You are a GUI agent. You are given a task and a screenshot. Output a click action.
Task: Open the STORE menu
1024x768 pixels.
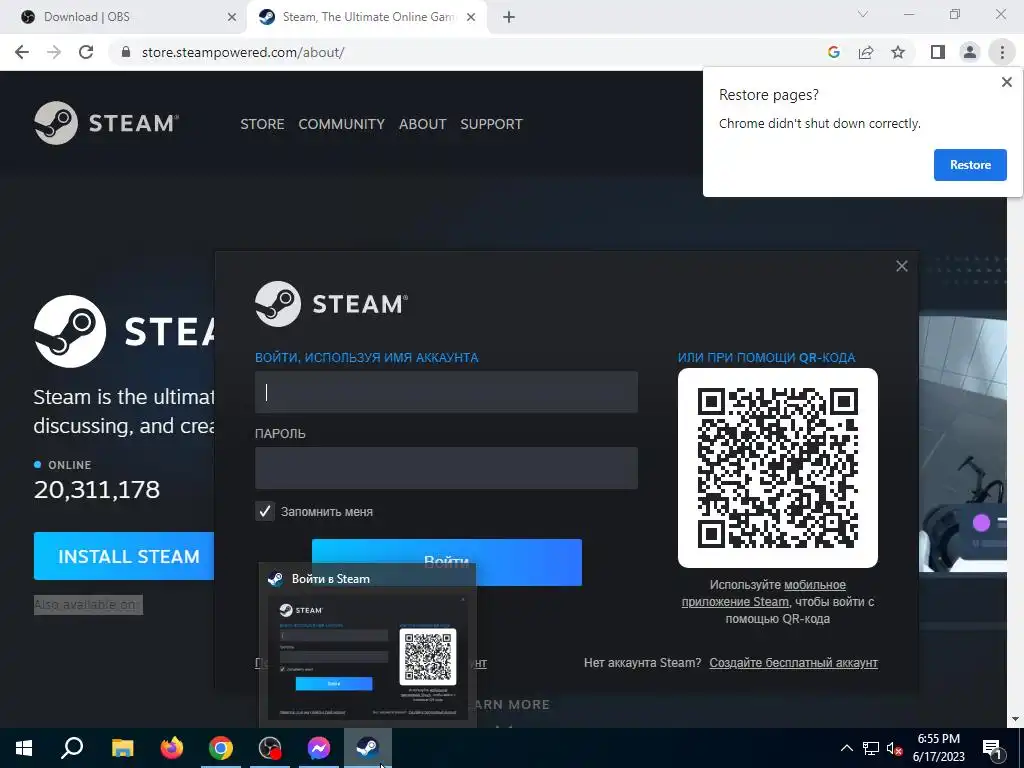point(262,124)
